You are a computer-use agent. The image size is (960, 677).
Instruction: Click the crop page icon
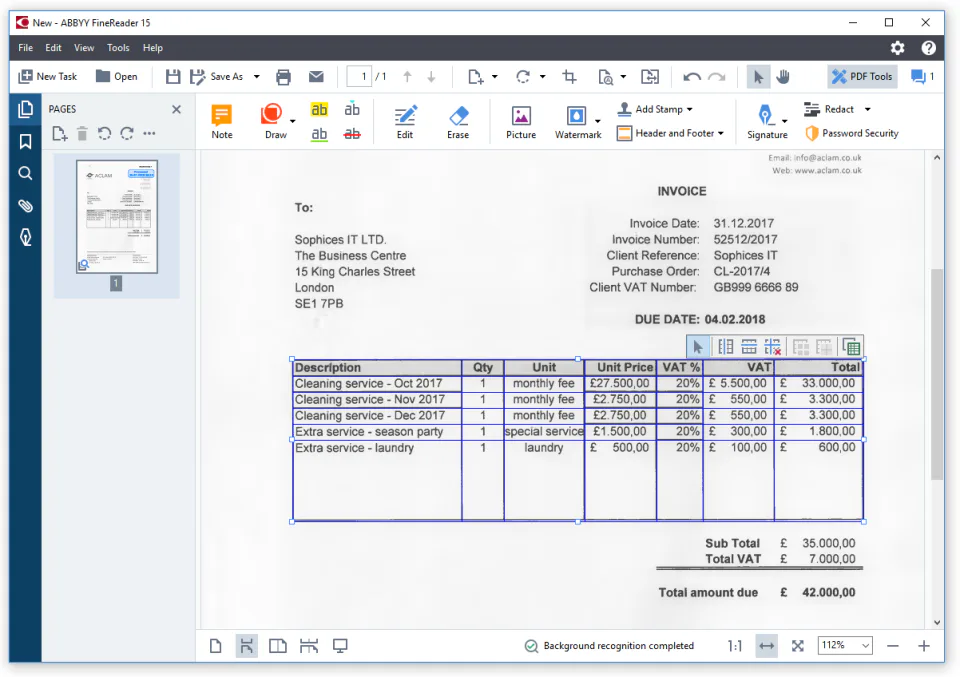coord(569,77)
